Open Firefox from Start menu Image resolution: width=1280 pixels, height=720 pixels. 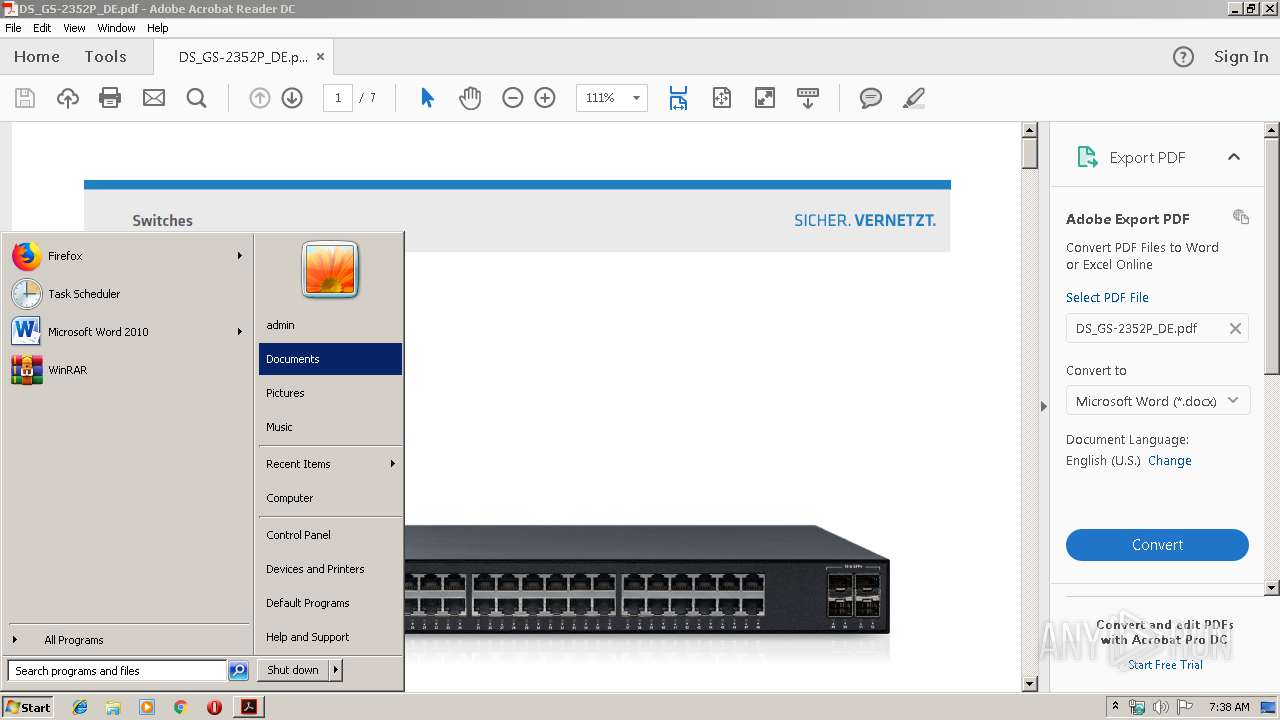[x=128, y=256]
